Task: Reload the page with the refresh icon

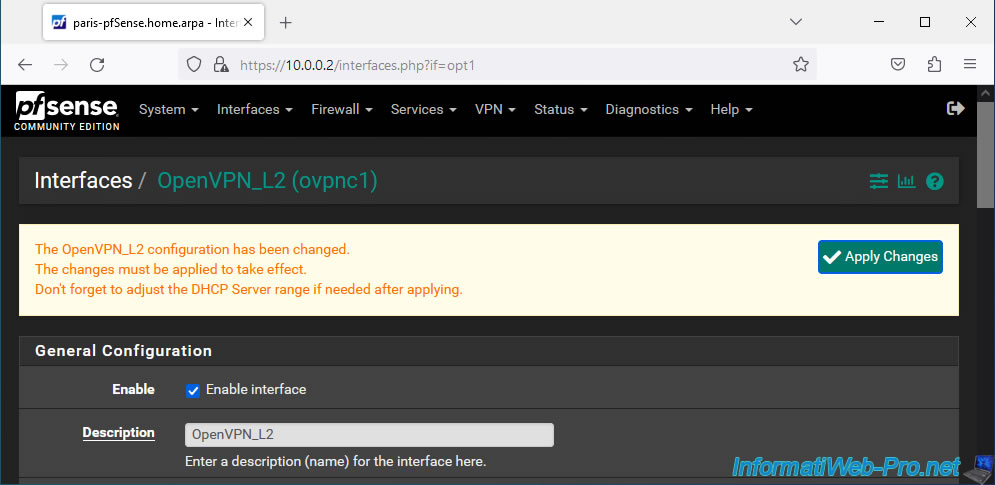Action: pos(97,64)
